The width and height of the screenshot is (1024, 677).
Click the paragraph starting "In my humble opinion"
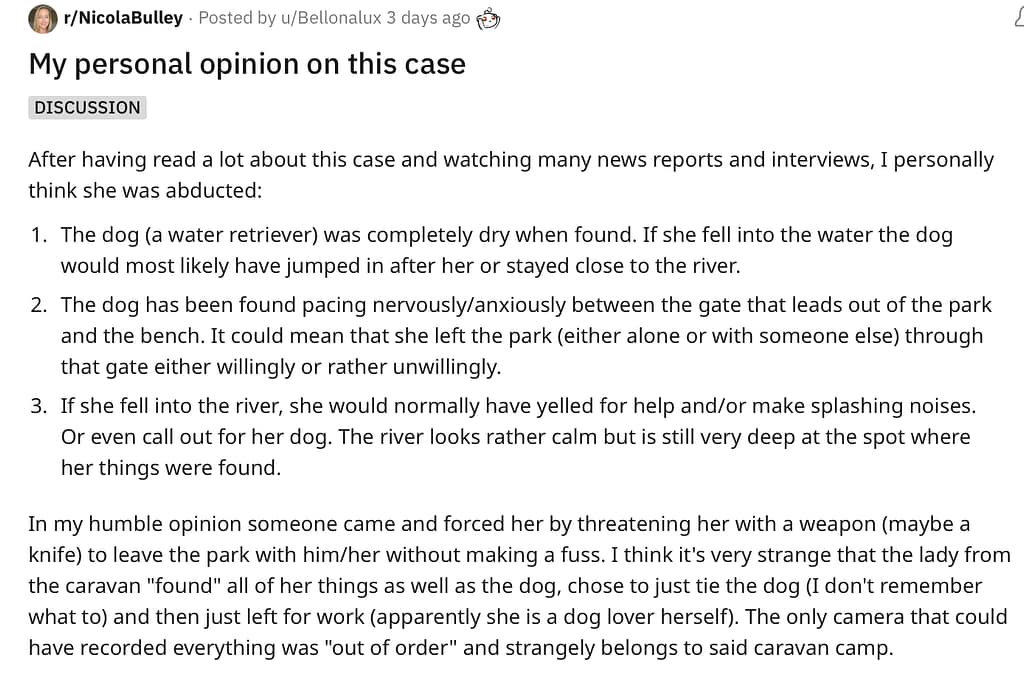[518, 586]
